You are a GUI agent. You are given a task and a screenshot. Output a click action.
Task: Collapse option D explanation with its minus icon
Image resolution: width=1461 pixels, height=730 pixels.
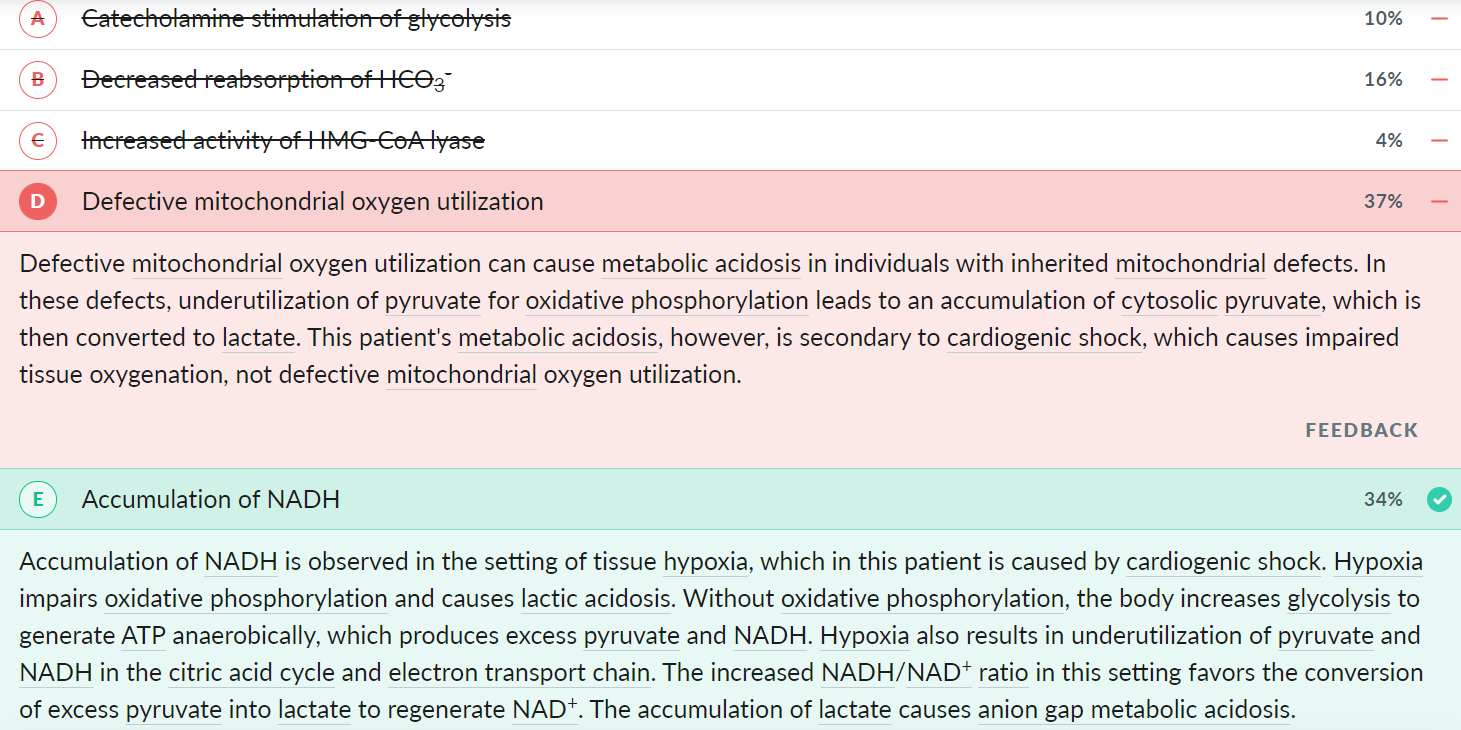[1439, 202]
